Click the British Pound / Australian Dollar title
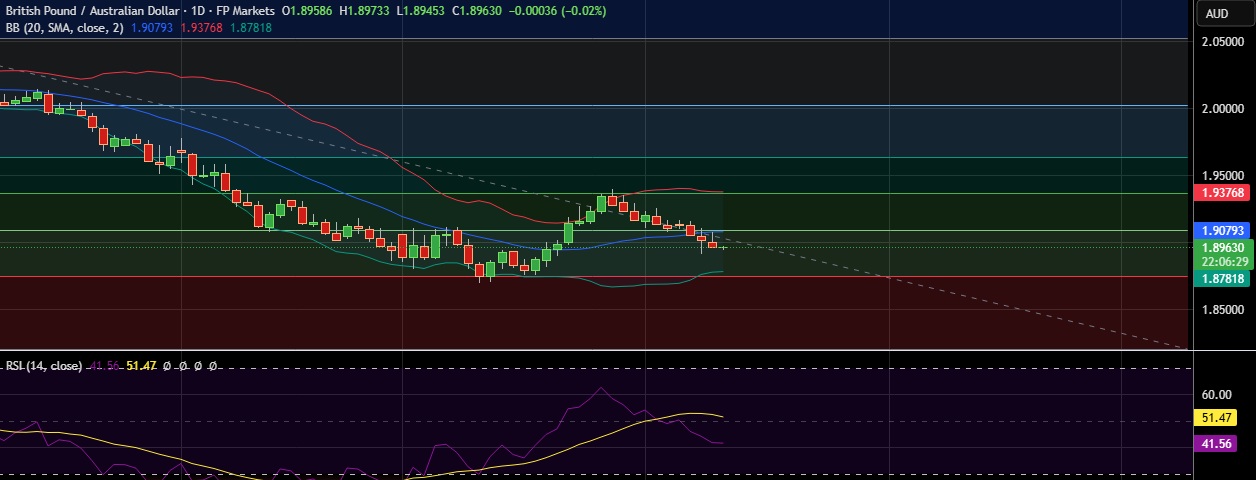Viewport: 1256px width, 480px height. 90,11
